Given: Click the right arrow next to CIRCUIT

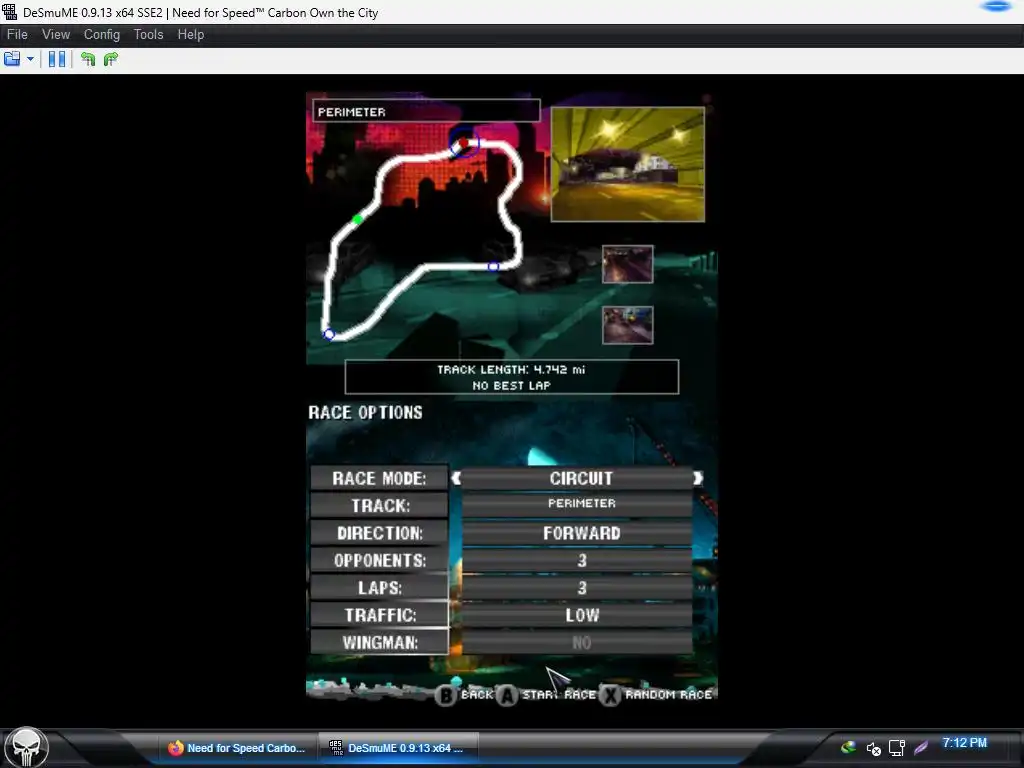Looking at the screenshot, I should [x=698, y=478].
